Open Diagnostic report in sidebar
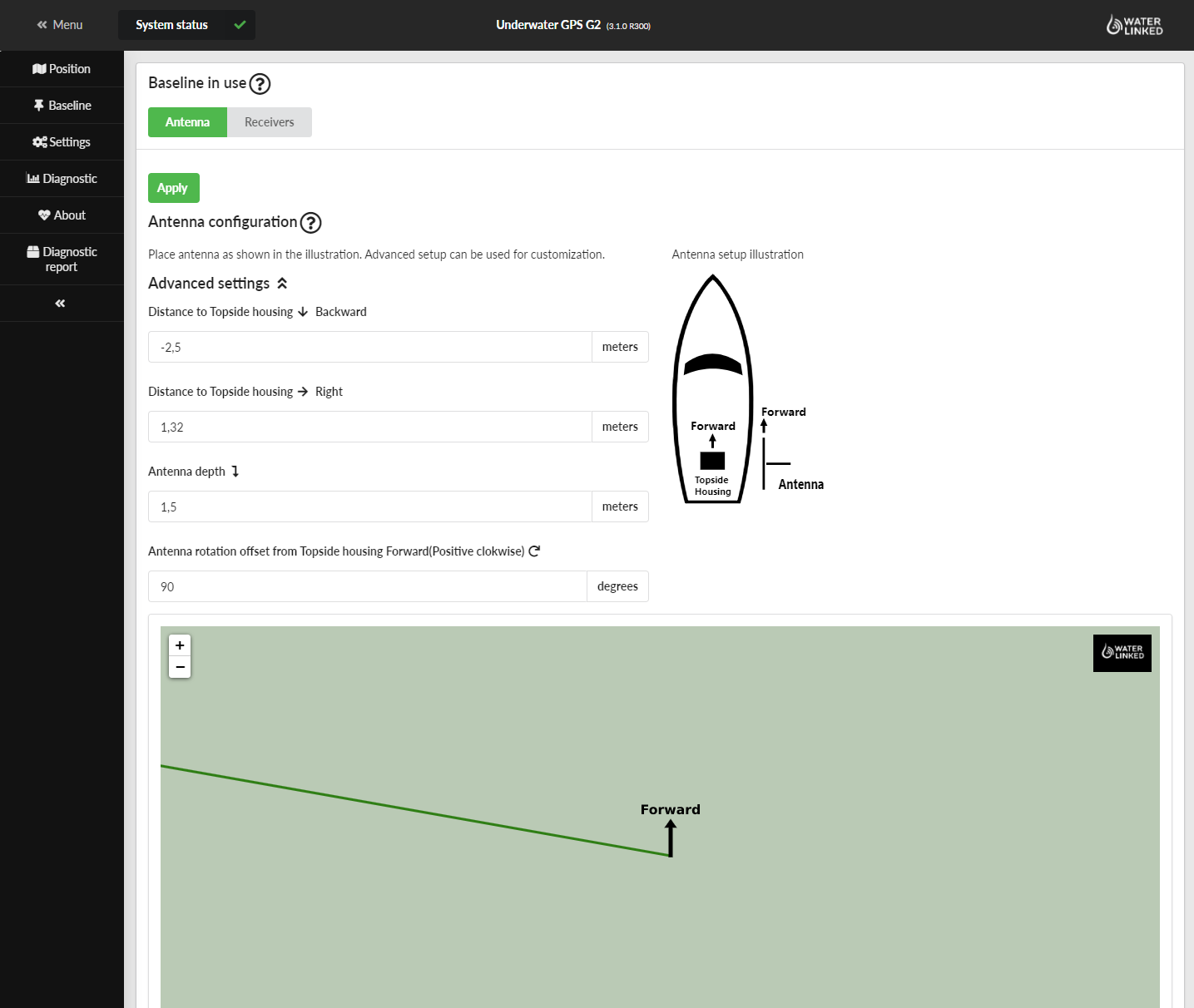Screen dimensions: 1194x1008 click(62, 259)
